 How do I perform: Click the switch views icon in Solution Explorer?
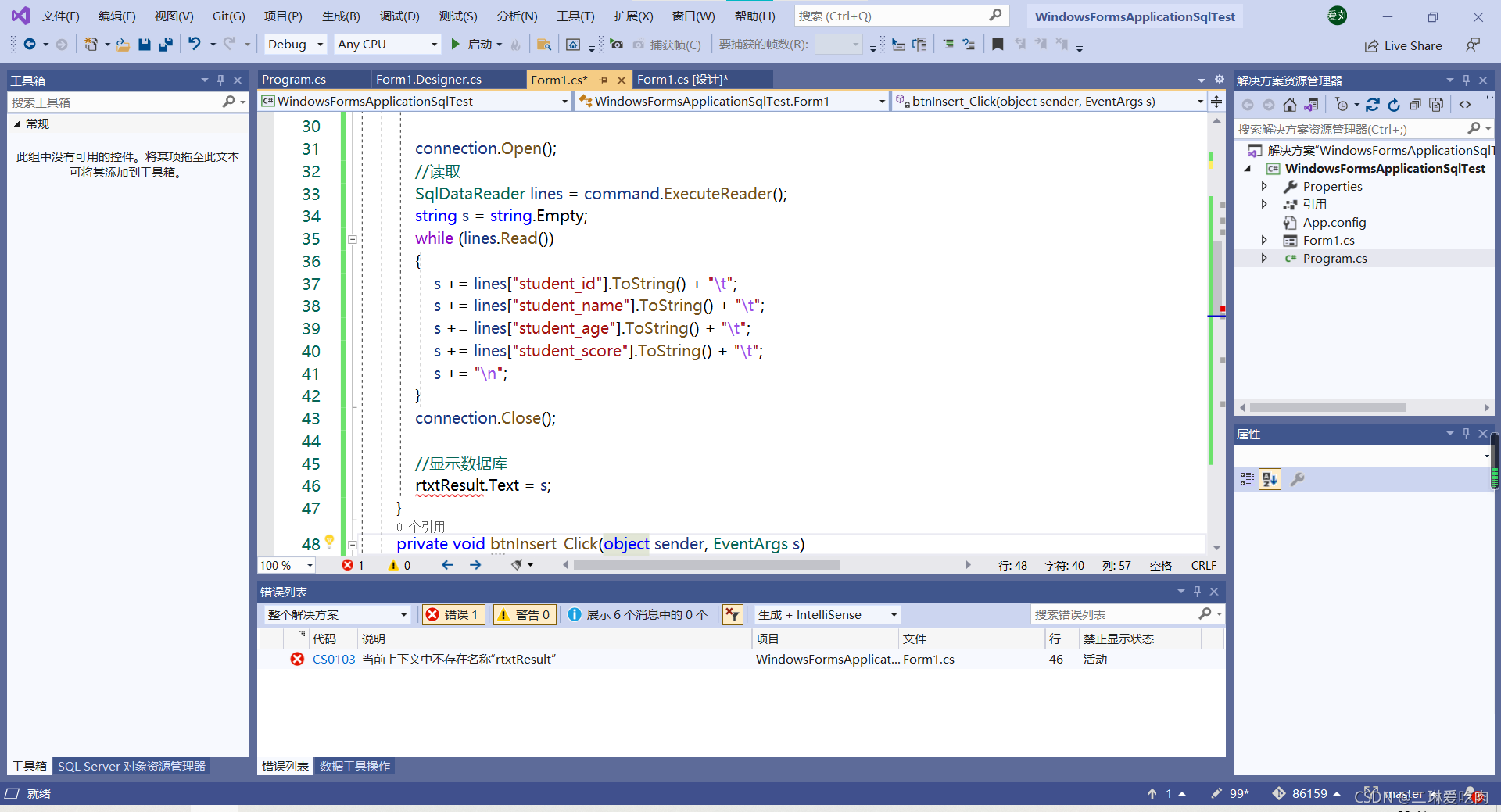pos(1311,105)
